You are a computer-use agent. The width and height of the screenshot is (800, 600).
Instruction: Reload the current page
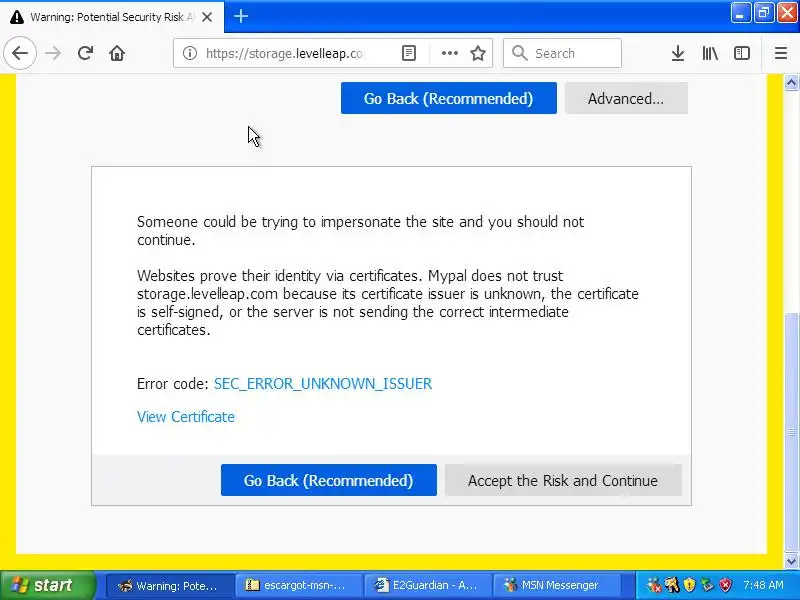(x=85, y=53)
